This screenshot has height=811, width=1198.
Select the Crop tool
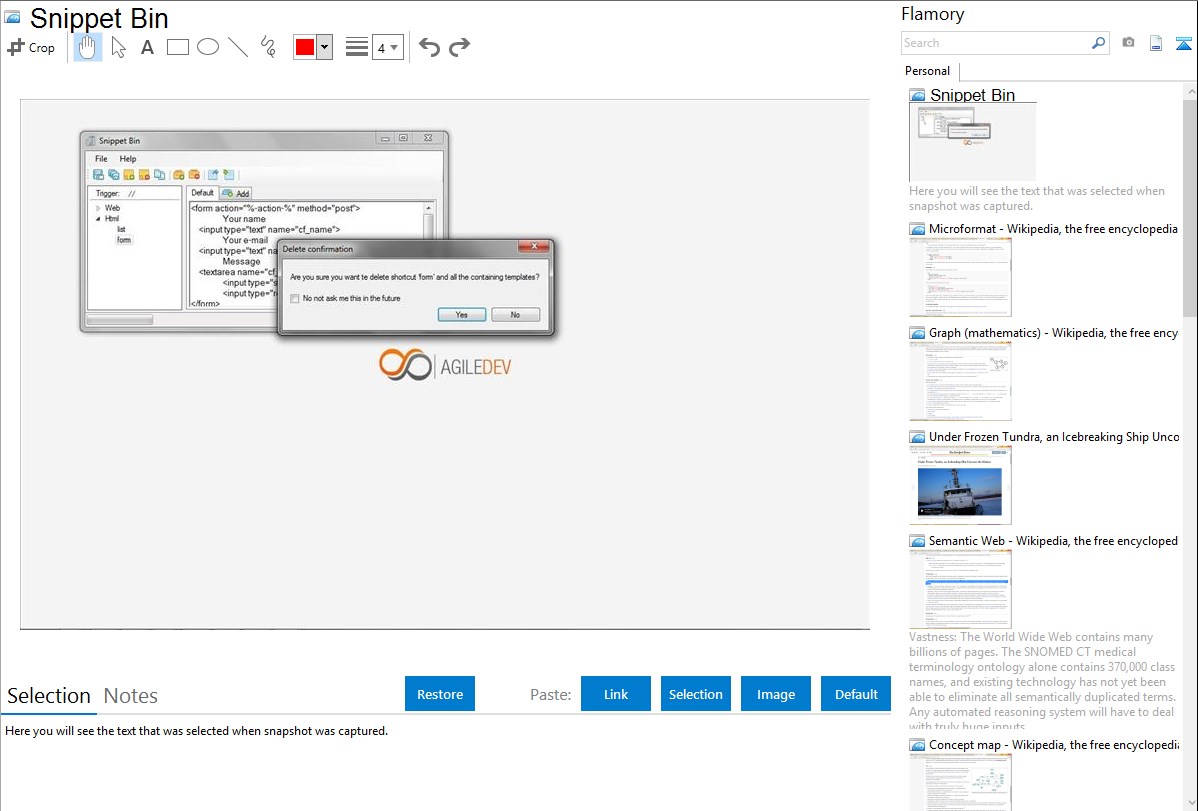click(x=31, y=47)
